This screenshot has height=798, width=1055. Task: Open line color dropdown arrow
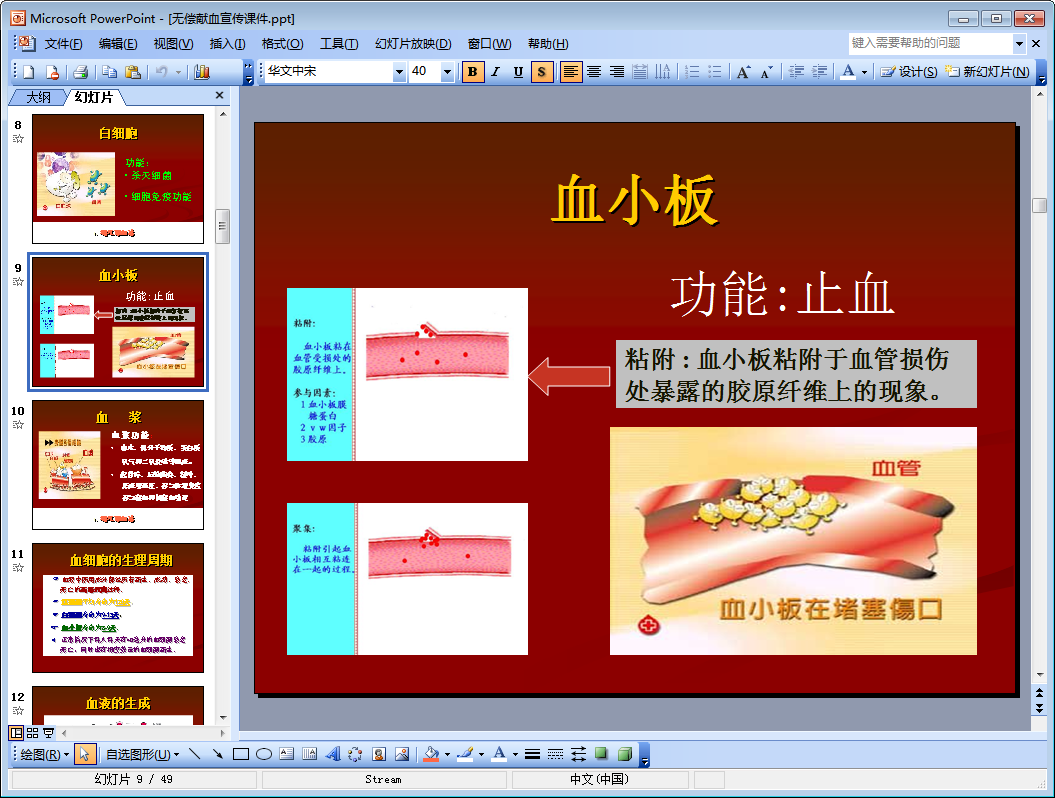481,754
